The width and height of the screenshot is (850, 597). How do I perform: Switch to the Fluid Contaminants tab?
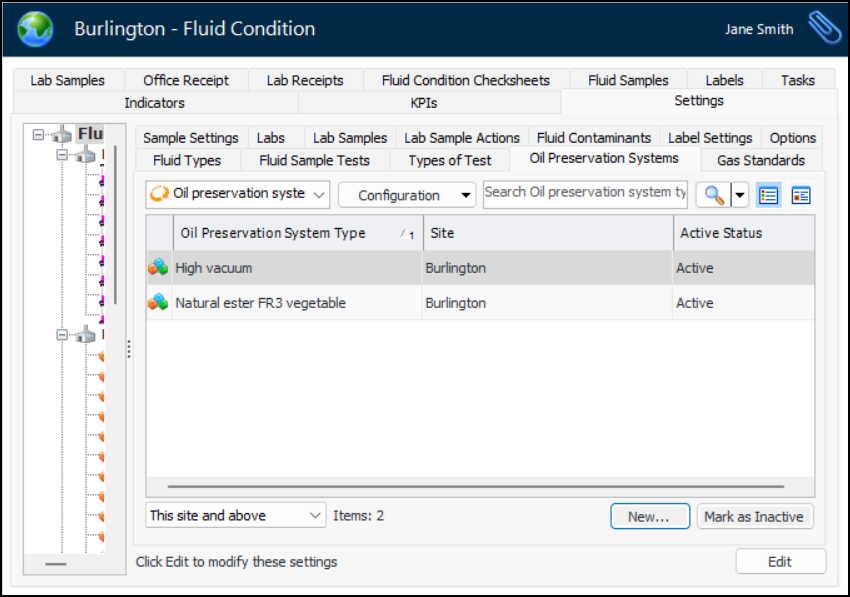tap(593, 138)
